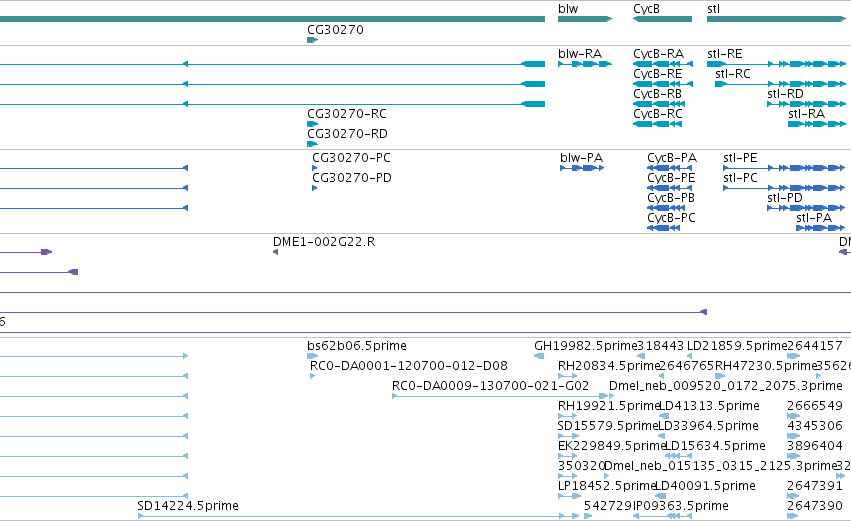Select the stl-RD transcript
Image resolution: width=851 pixels, height=521 pixels.
click(806, 104)
